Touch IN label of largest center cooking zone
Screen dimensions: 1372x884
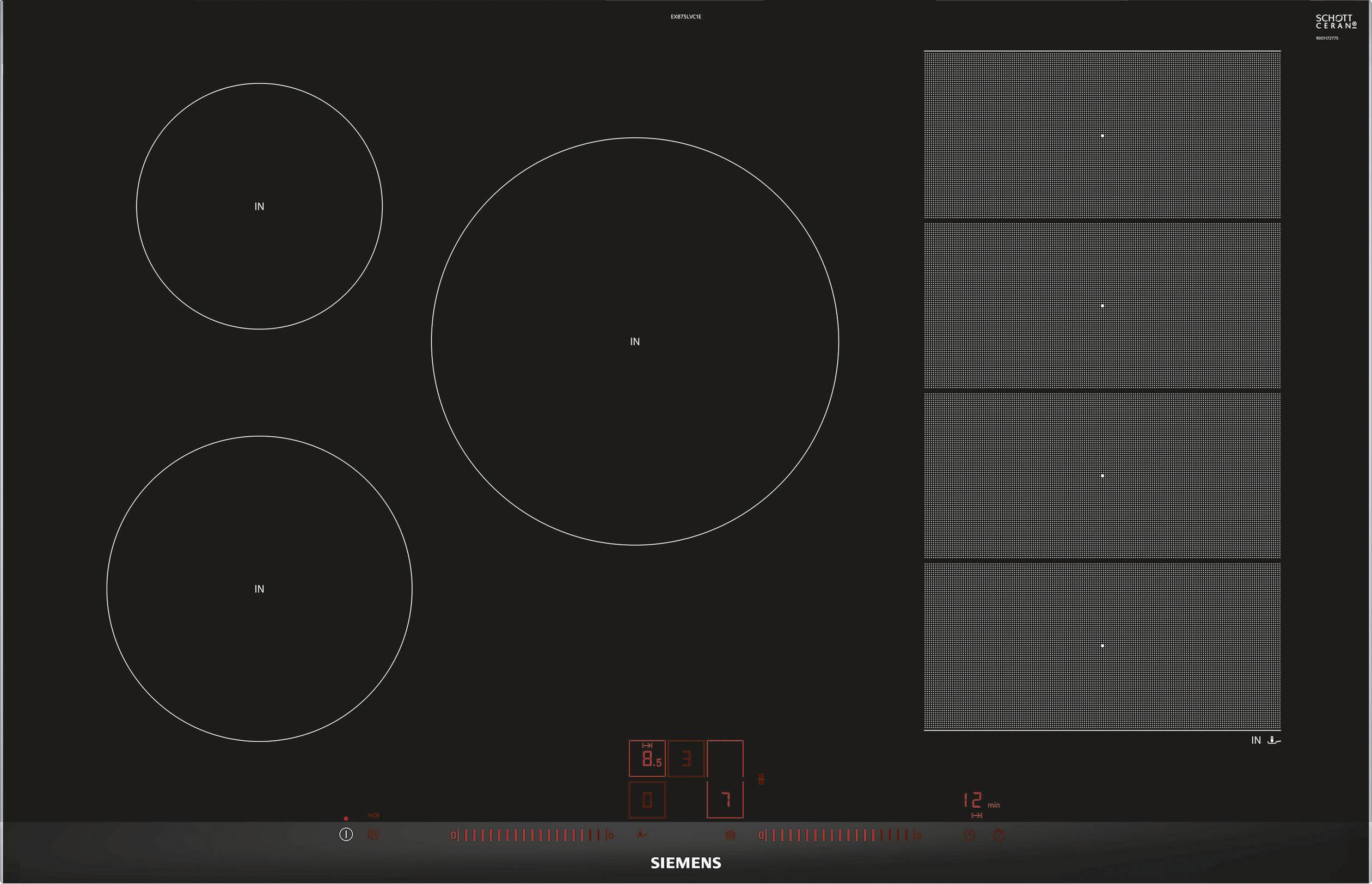pyautogui.click(x=635, y=342)
